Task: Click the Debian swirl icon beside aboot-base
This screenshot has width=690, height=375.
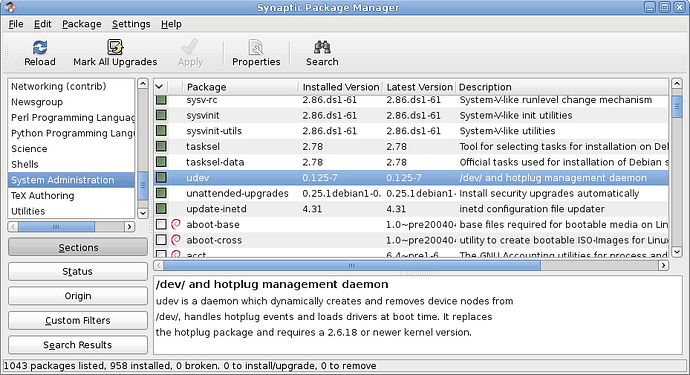Action: [176, 224]
